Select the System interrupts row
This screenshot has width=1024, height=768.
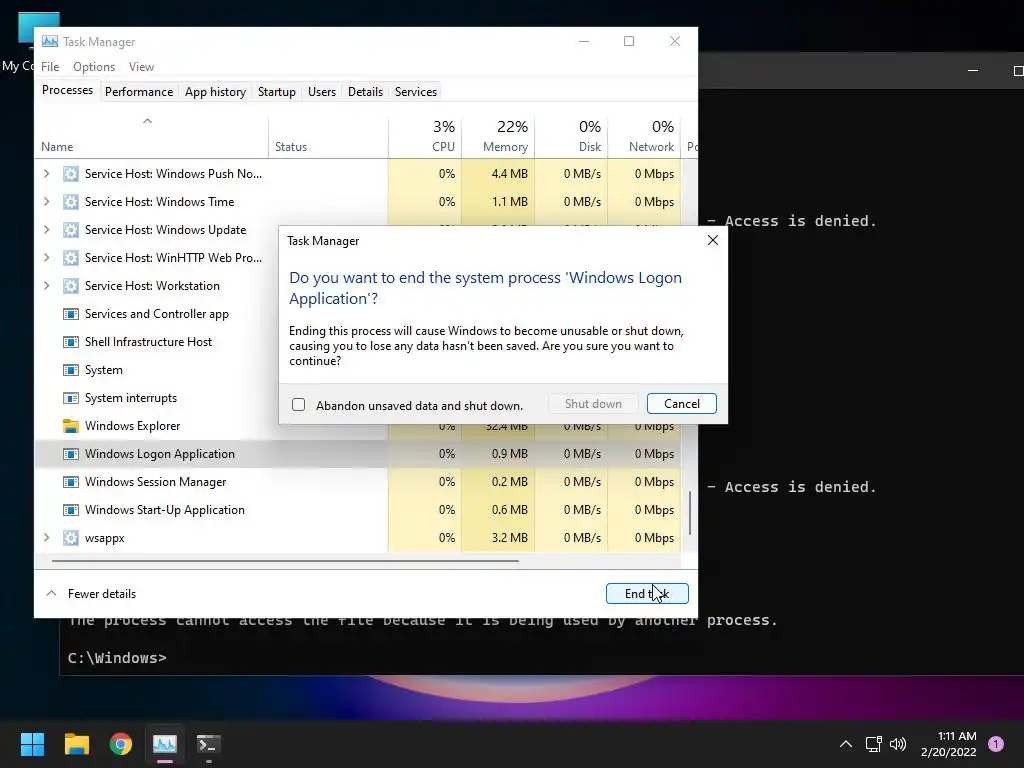tap(157, 398)
